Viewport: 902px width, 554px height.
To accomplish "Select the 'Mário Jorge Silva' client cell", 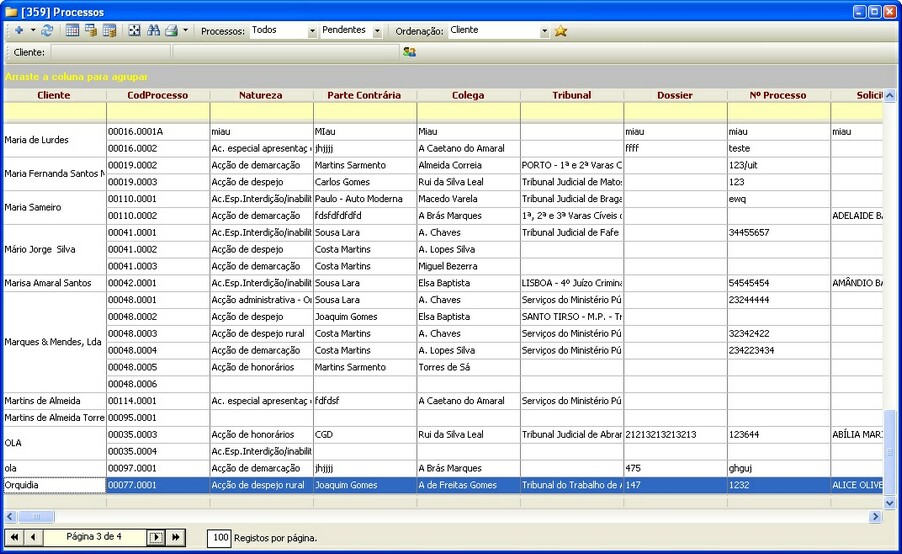I will (x=55, y=249).
